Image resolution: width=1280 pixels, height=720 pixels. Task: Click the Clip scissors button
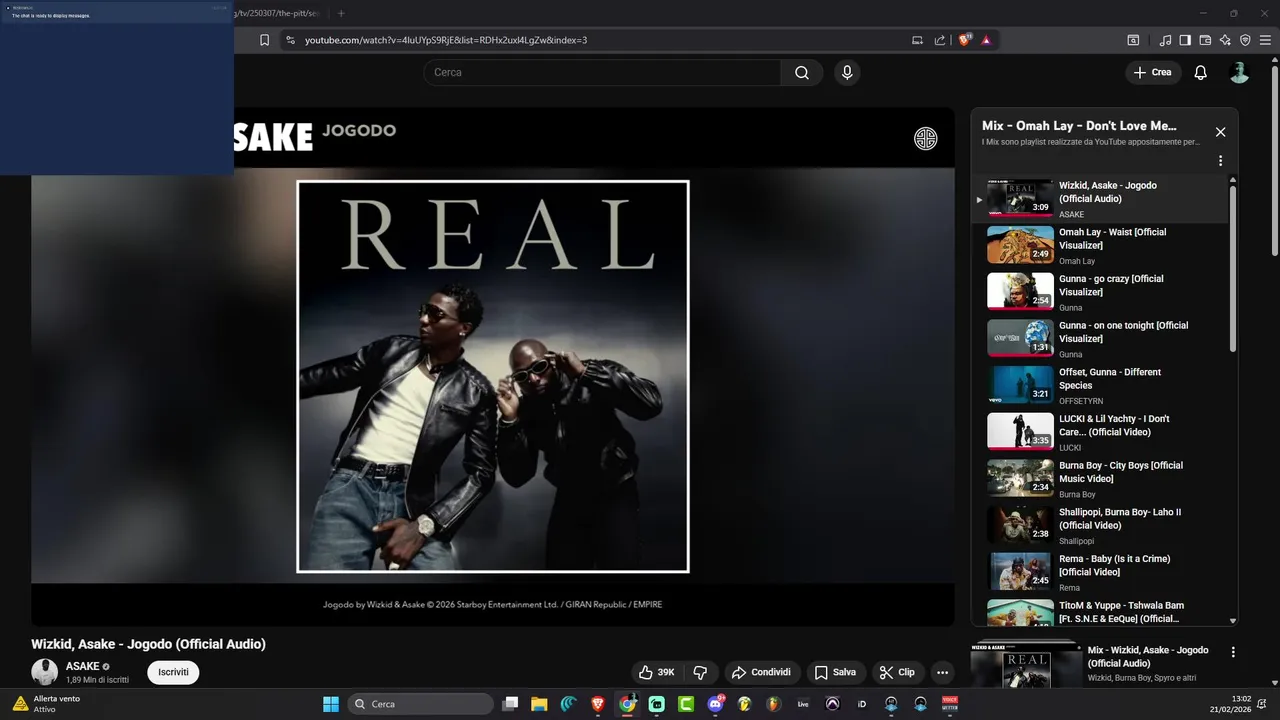(897, 672)
